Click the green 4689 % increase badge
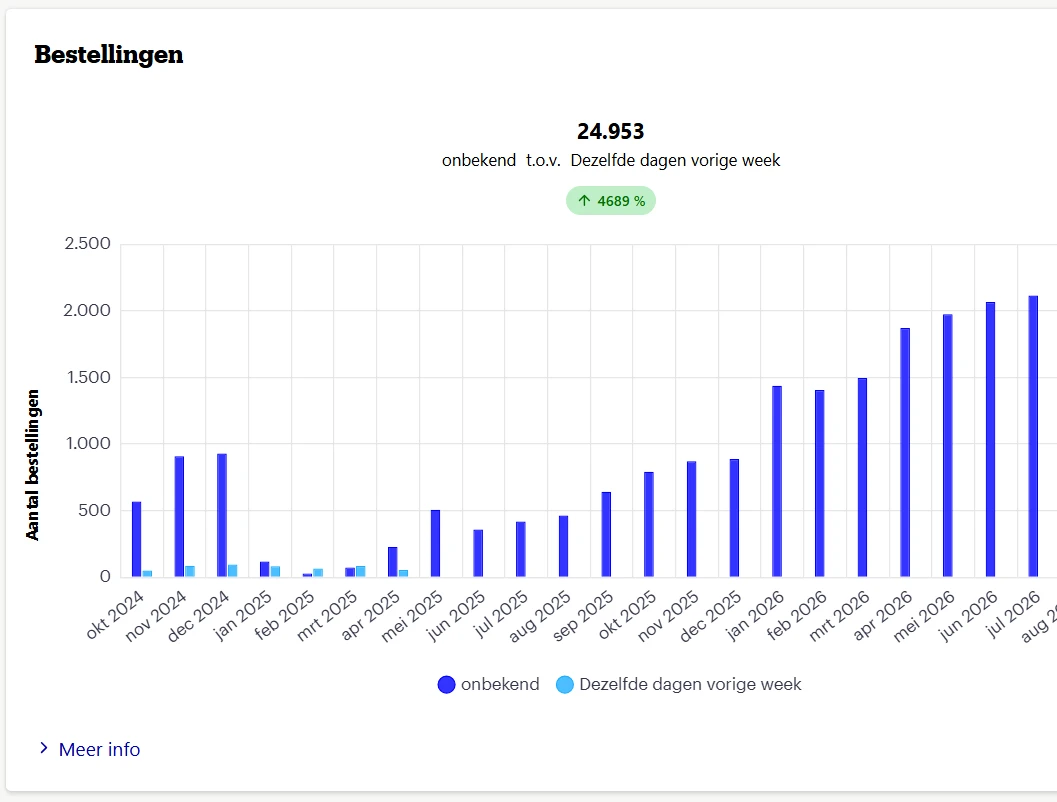 [x=611, y=201]
